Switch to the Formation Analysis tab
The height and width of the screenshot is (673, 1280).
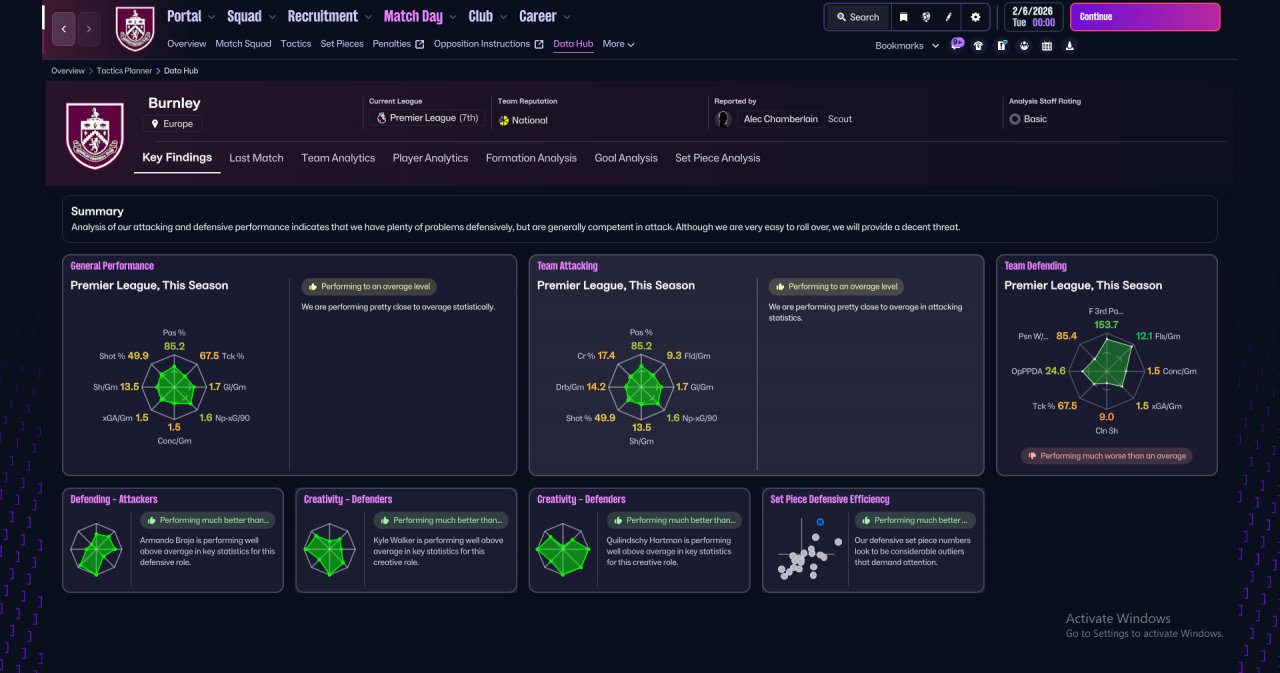pos(531,158)
